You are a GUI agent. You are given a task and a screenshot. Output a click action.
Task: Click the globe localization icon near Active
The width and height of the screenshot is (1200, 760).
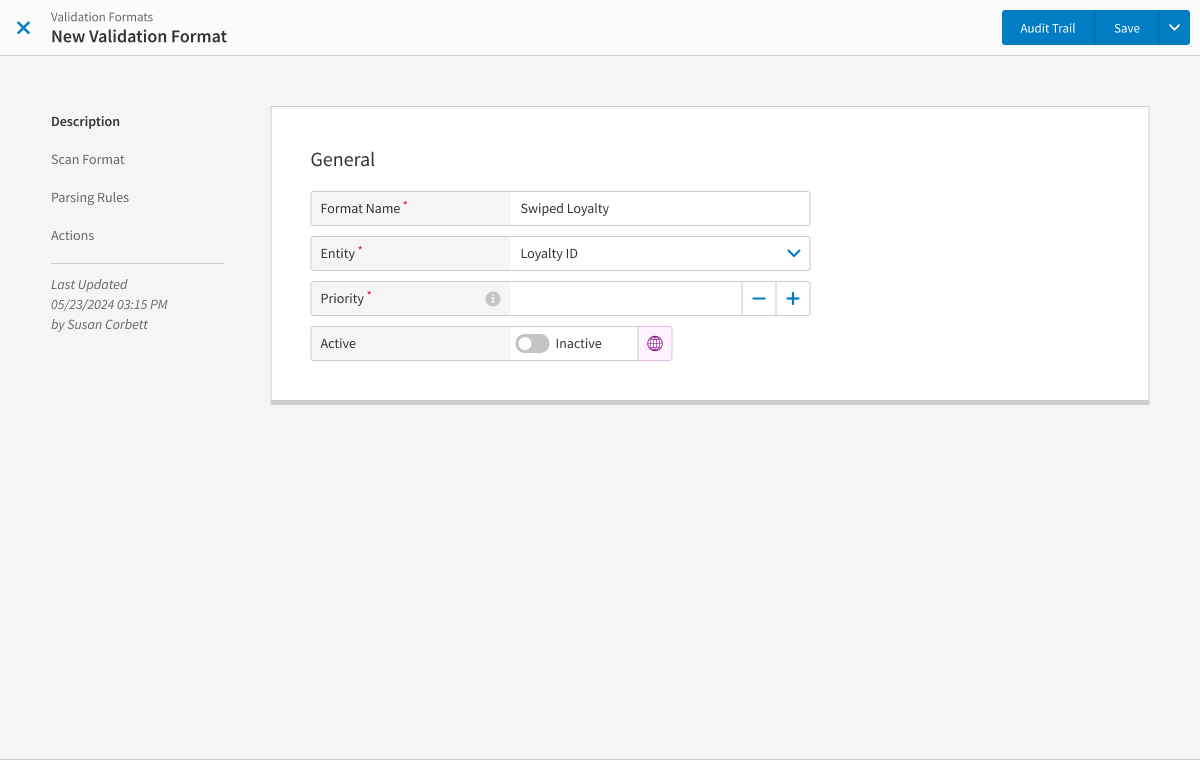coord(655,343)
